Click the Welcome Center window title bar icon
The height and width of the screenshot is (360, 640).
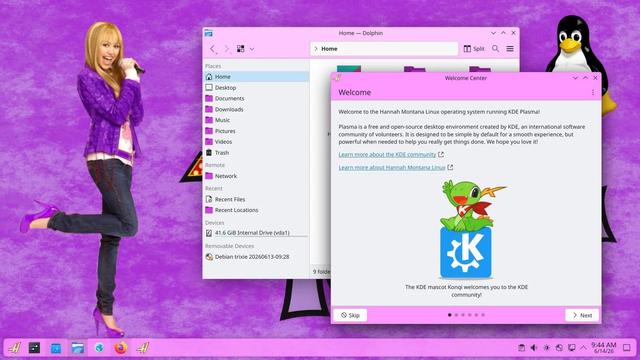coord(337,78)
